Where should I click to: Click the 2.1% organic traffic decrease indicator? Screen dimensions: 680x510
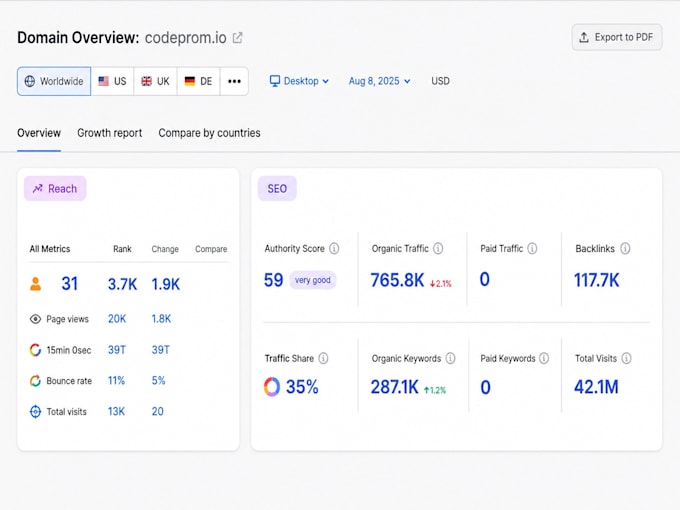click(441, 284)
